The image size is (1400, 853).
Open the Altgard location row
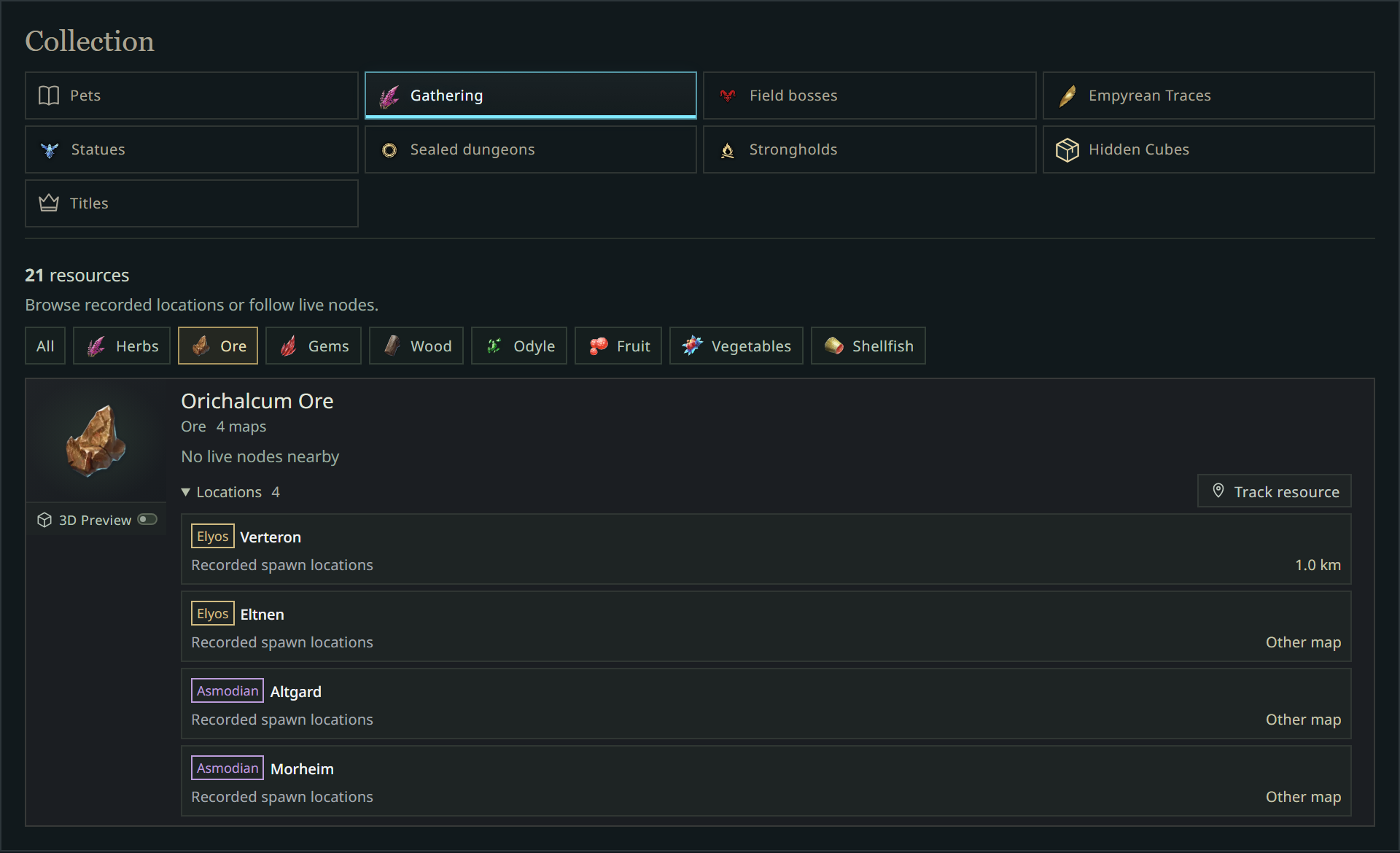[x=766, y=704]
